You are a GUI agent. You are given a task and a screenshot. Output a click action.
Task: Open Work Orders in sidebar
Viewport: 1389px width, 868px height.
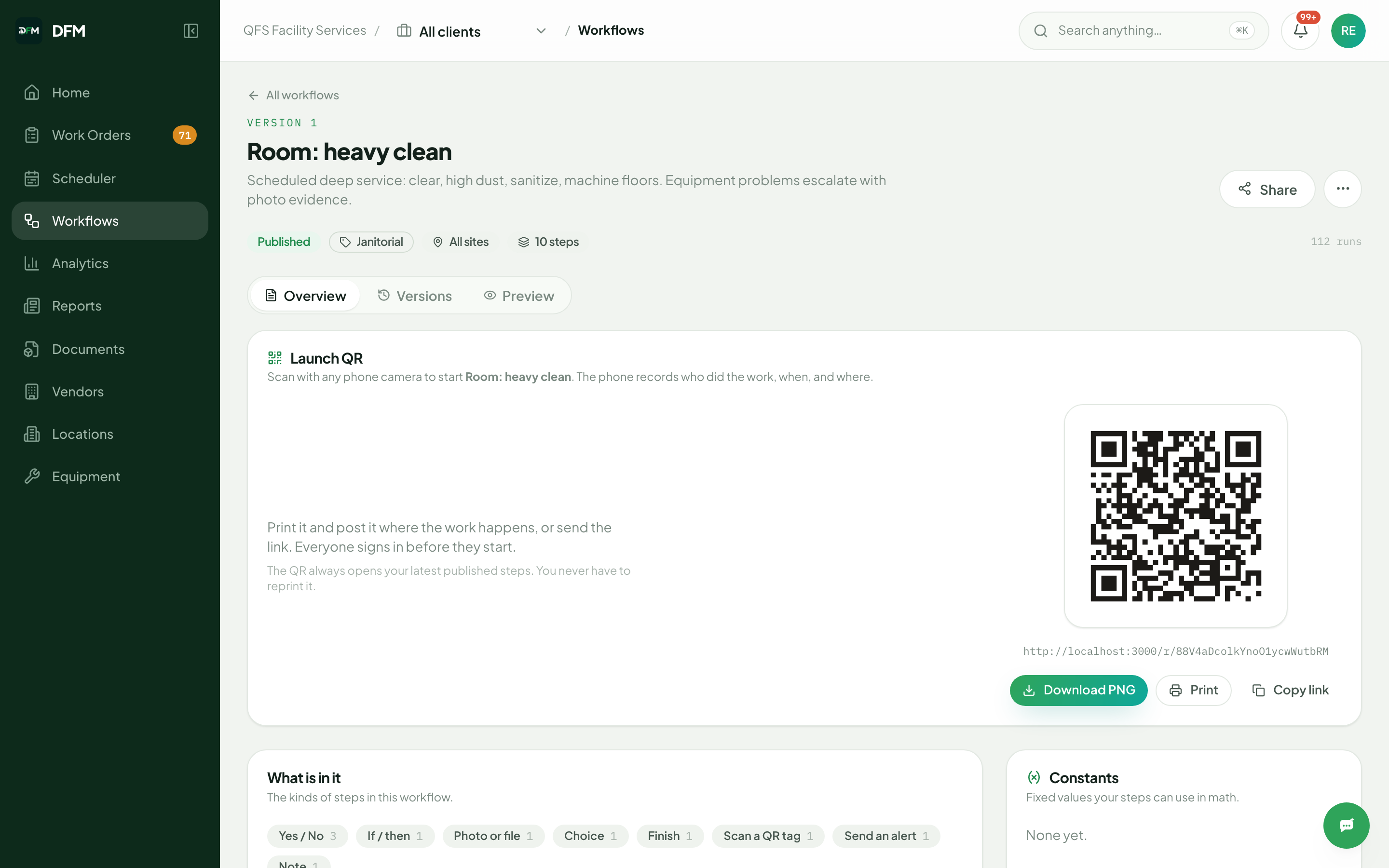[109, 135]
